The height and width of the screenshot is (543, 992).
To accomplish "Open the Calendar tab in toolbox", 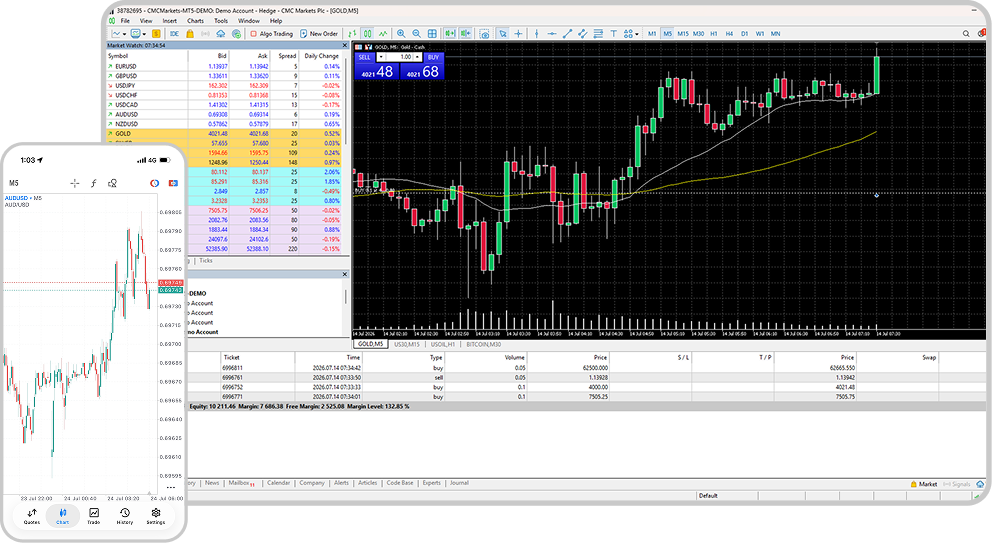I will click(x=278, y=483).
